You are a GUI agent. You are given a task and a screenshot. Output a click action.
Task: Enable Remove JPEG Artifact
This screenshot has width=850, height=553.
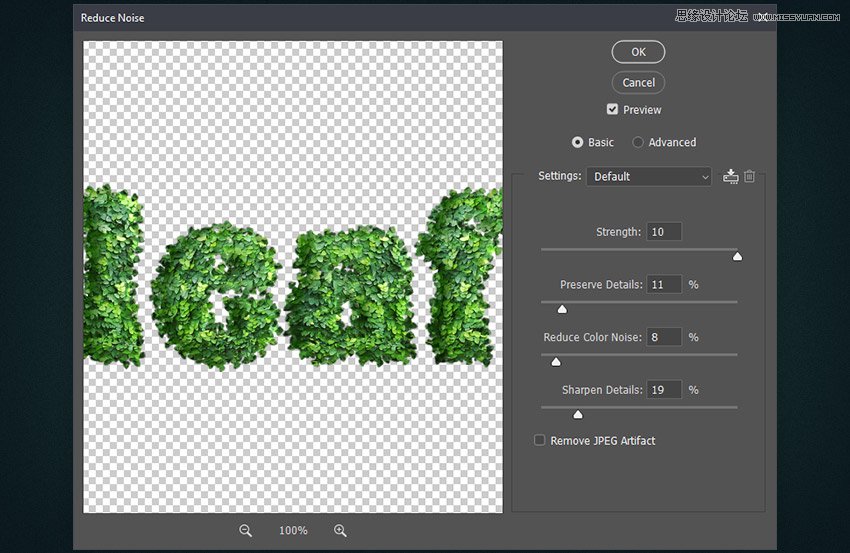[540, 440]
